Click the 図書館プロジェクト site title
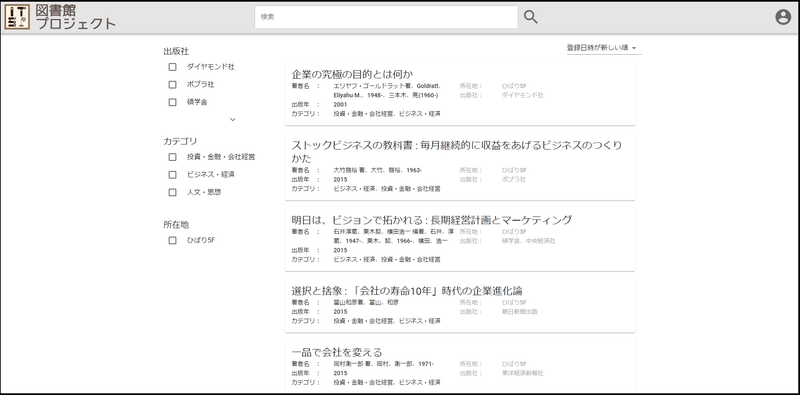 click(x=76, y=17)
